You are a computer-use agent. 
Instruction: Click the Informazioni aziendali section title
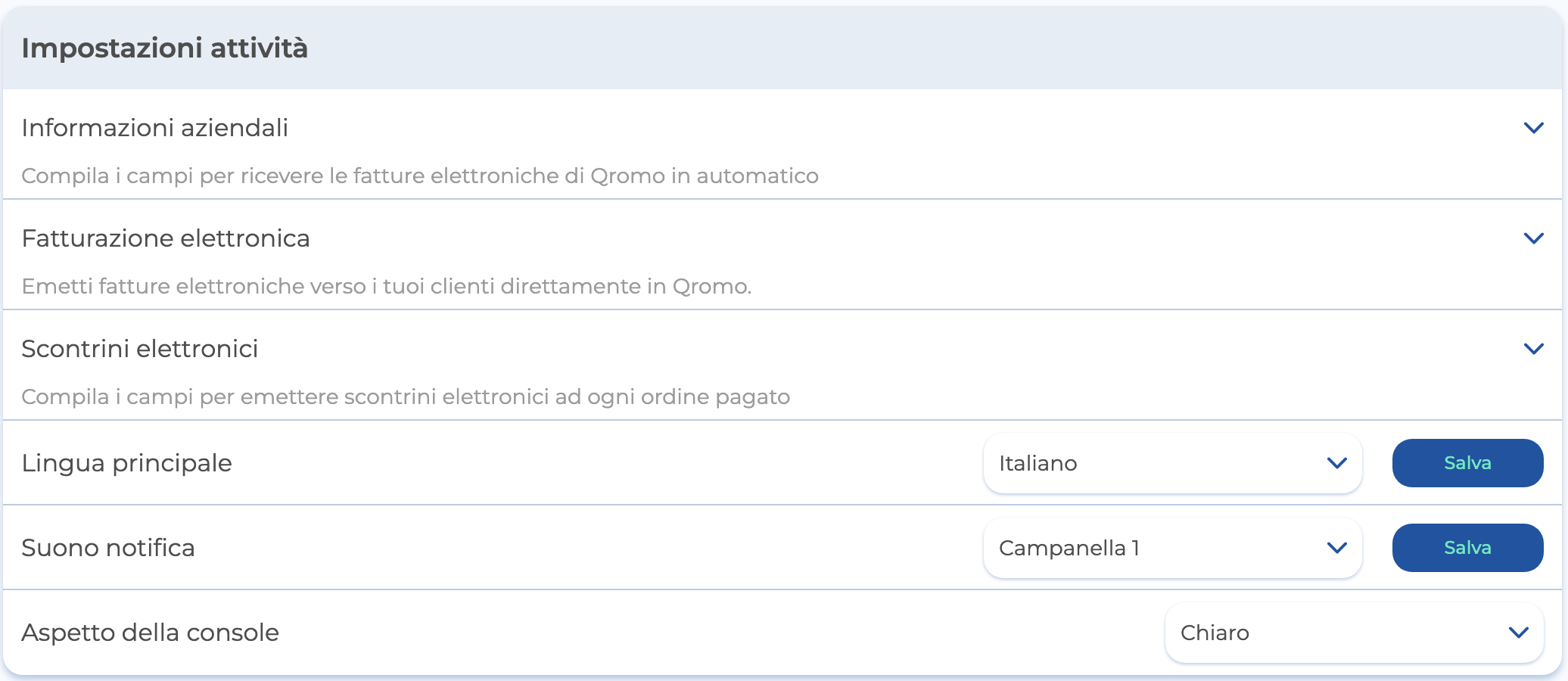pos(154,128)
